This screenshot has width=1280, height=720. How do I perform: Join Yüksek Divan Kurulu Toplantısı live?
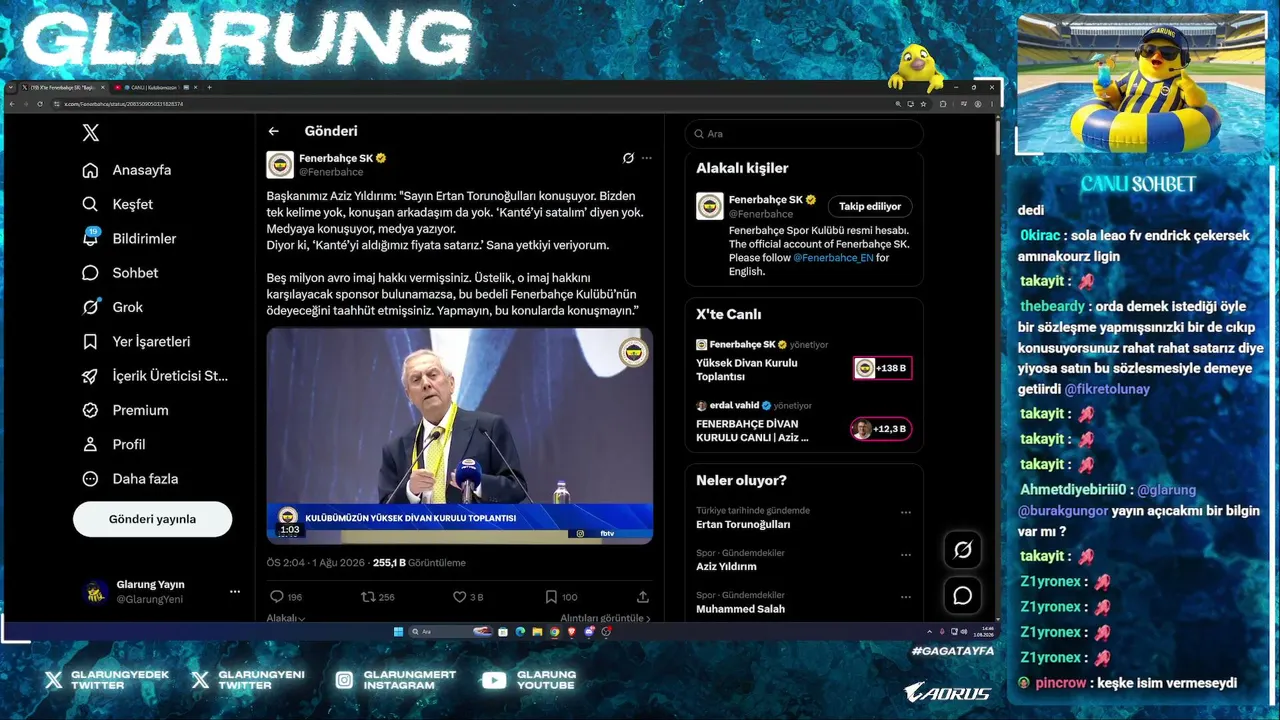(804, 363)
